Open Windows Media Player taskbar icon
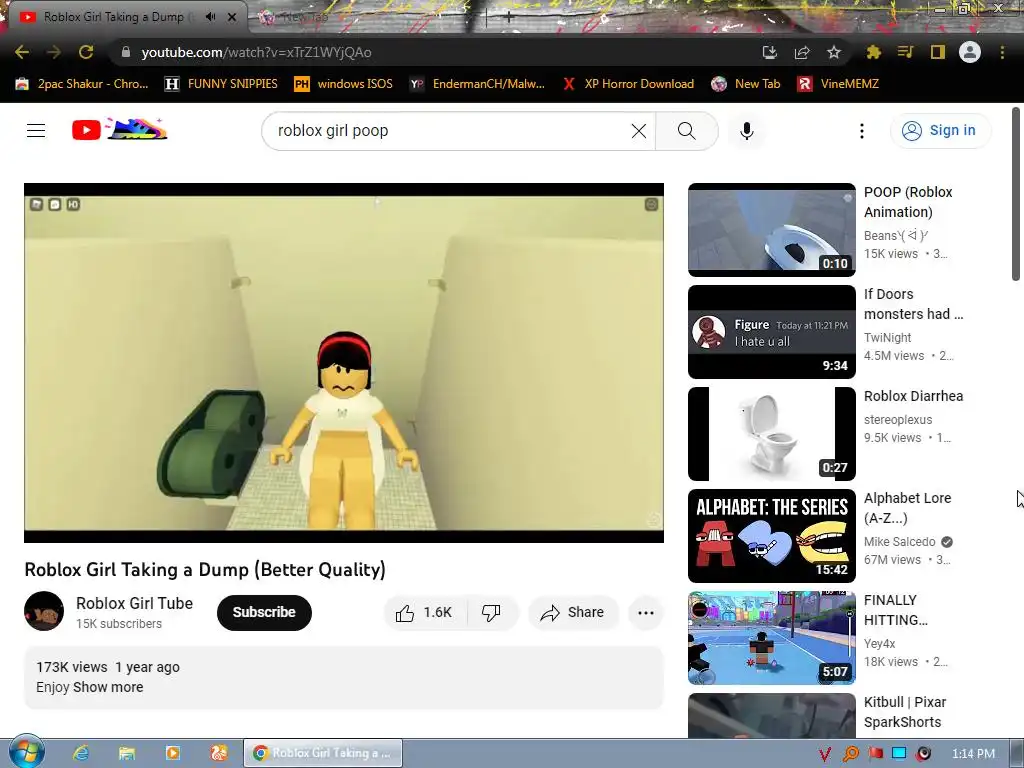 click(x=172, y=753)
